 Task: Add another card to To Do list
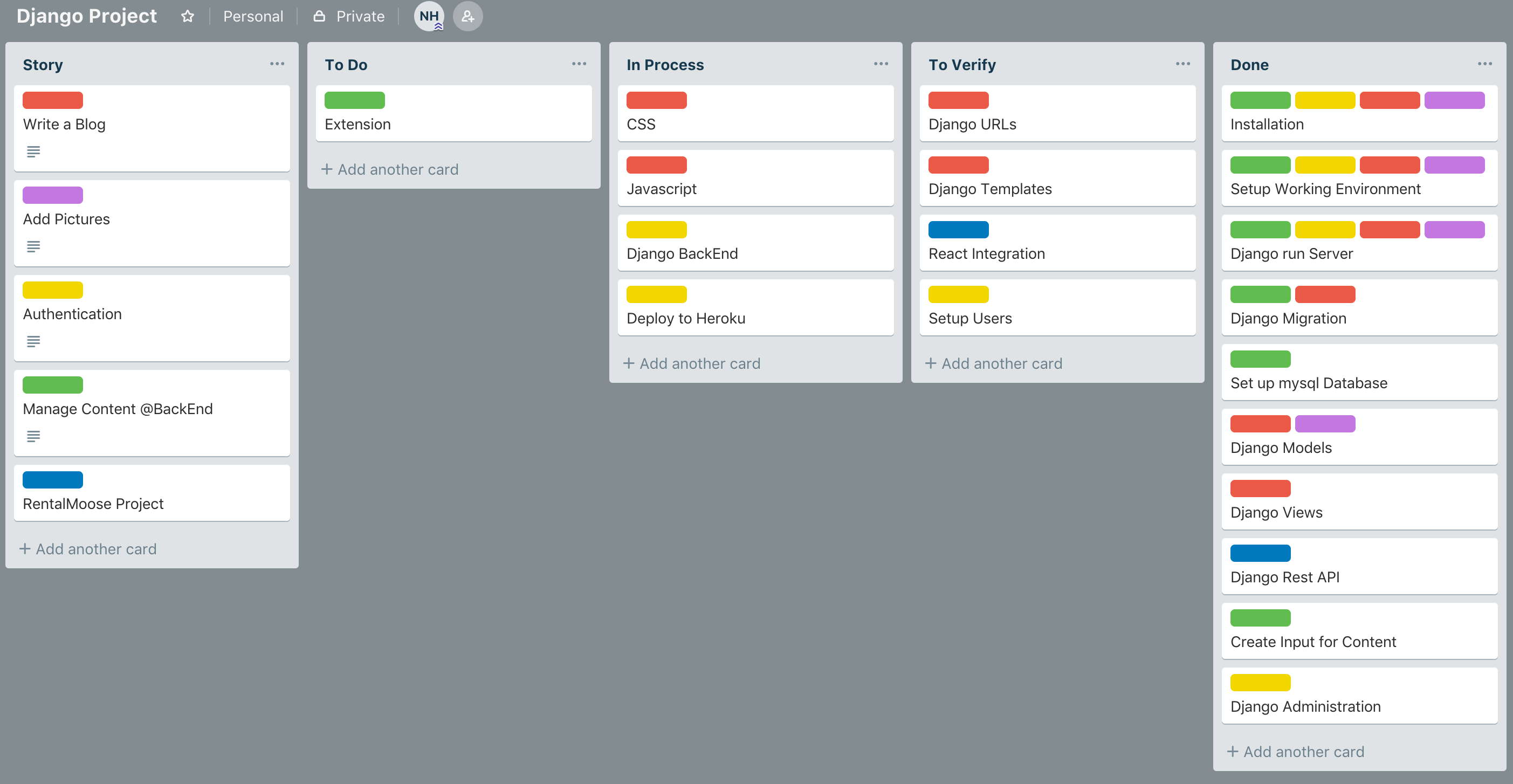pos(390,170)
